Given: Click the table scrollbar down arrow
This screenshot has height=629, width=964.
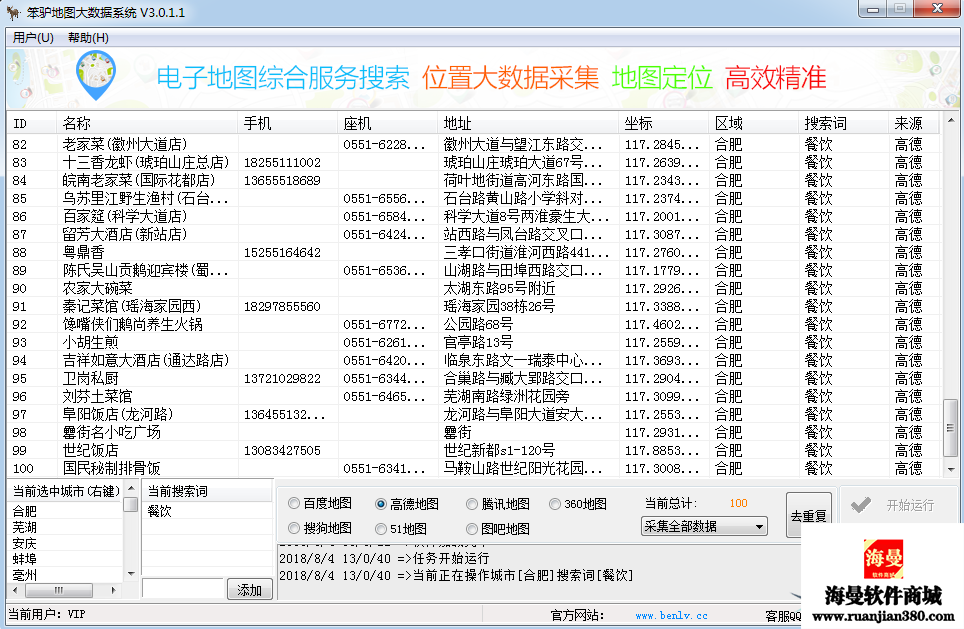Looking at the screenshot, I should 950,469.
